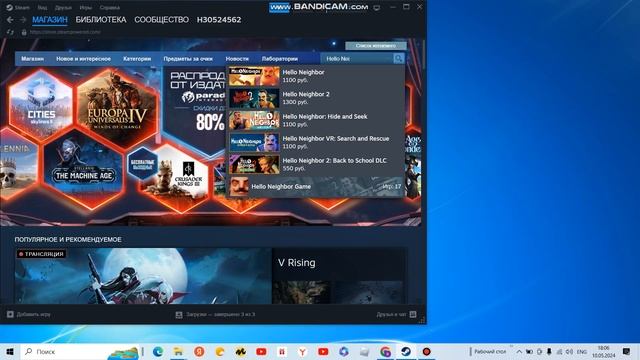Open the red Y Yandex taskbar icon

point(302,351)
